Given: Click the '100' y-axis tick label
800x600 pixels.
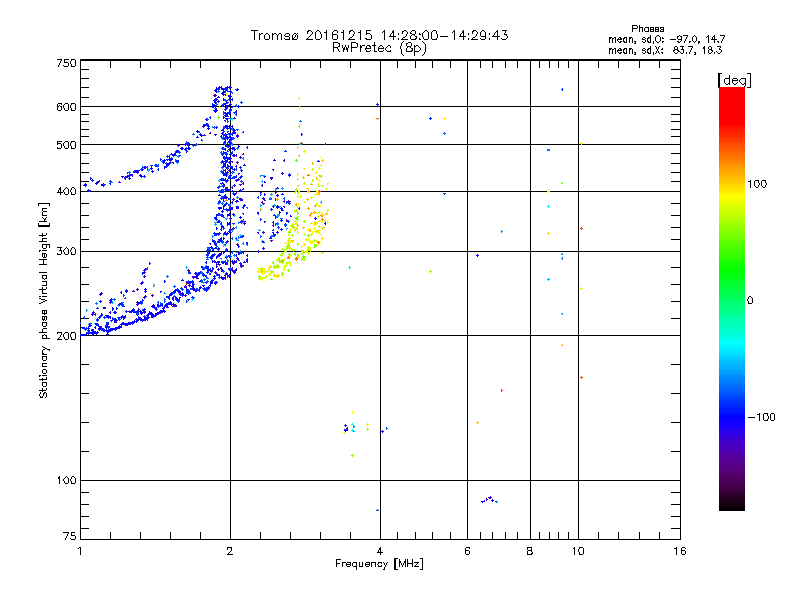Looking at the screenshot, I should click(x=67, y=480).
